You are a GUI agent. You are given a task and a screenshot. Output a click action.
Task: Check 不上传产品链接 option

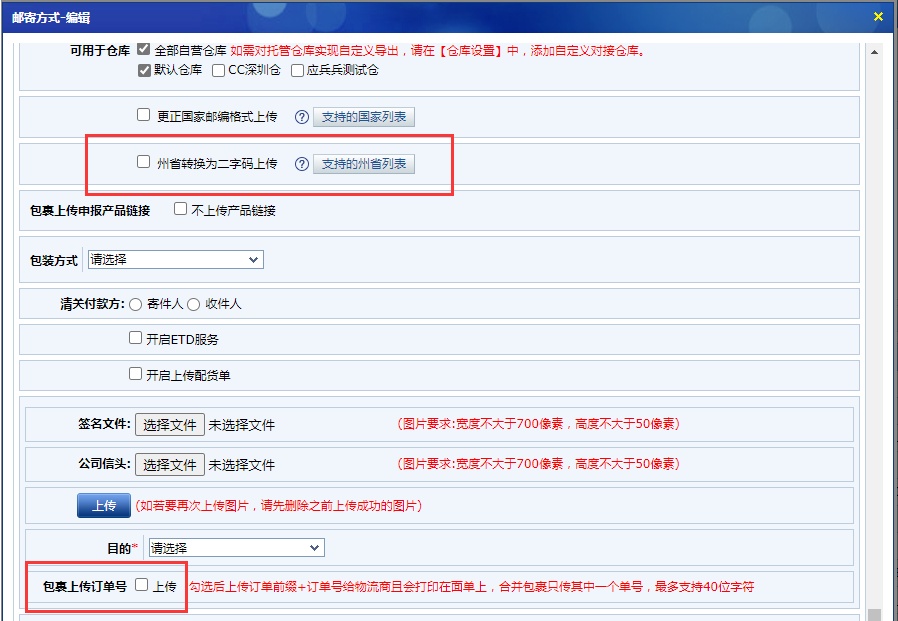coord(180,209)
